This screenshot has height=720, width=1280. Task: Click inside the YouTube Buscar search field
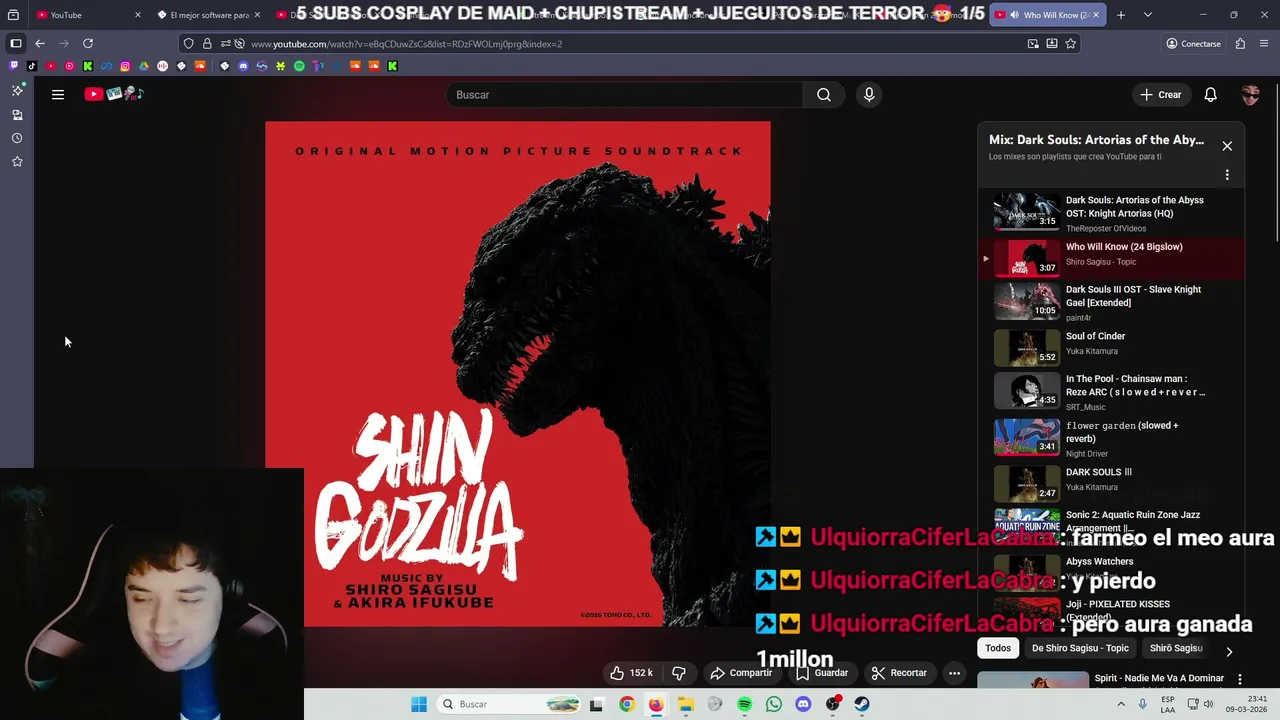coord(625,95)
